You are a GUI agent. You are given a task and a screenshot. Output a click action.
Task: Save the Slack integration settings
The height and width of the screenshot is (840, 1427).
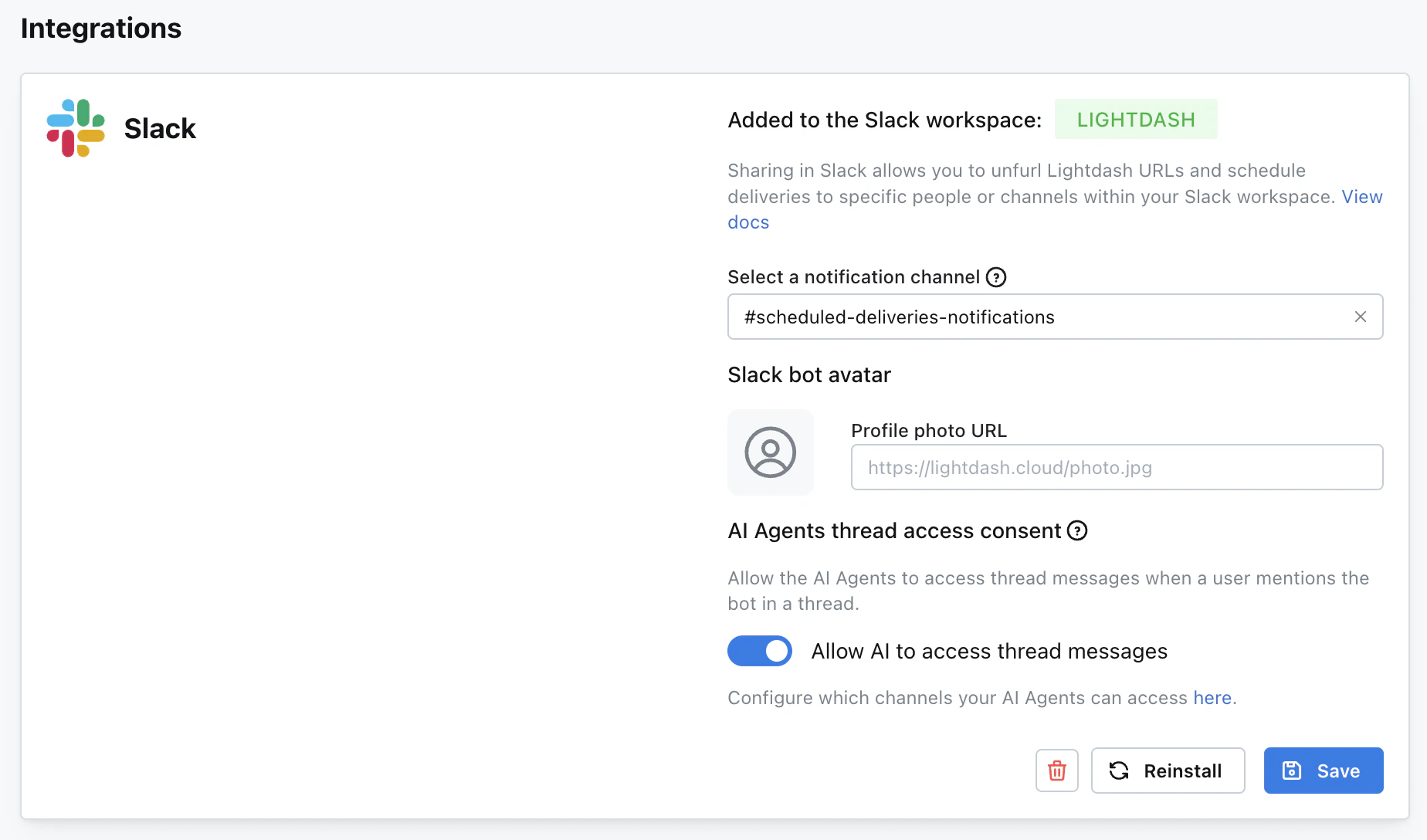1323,771
